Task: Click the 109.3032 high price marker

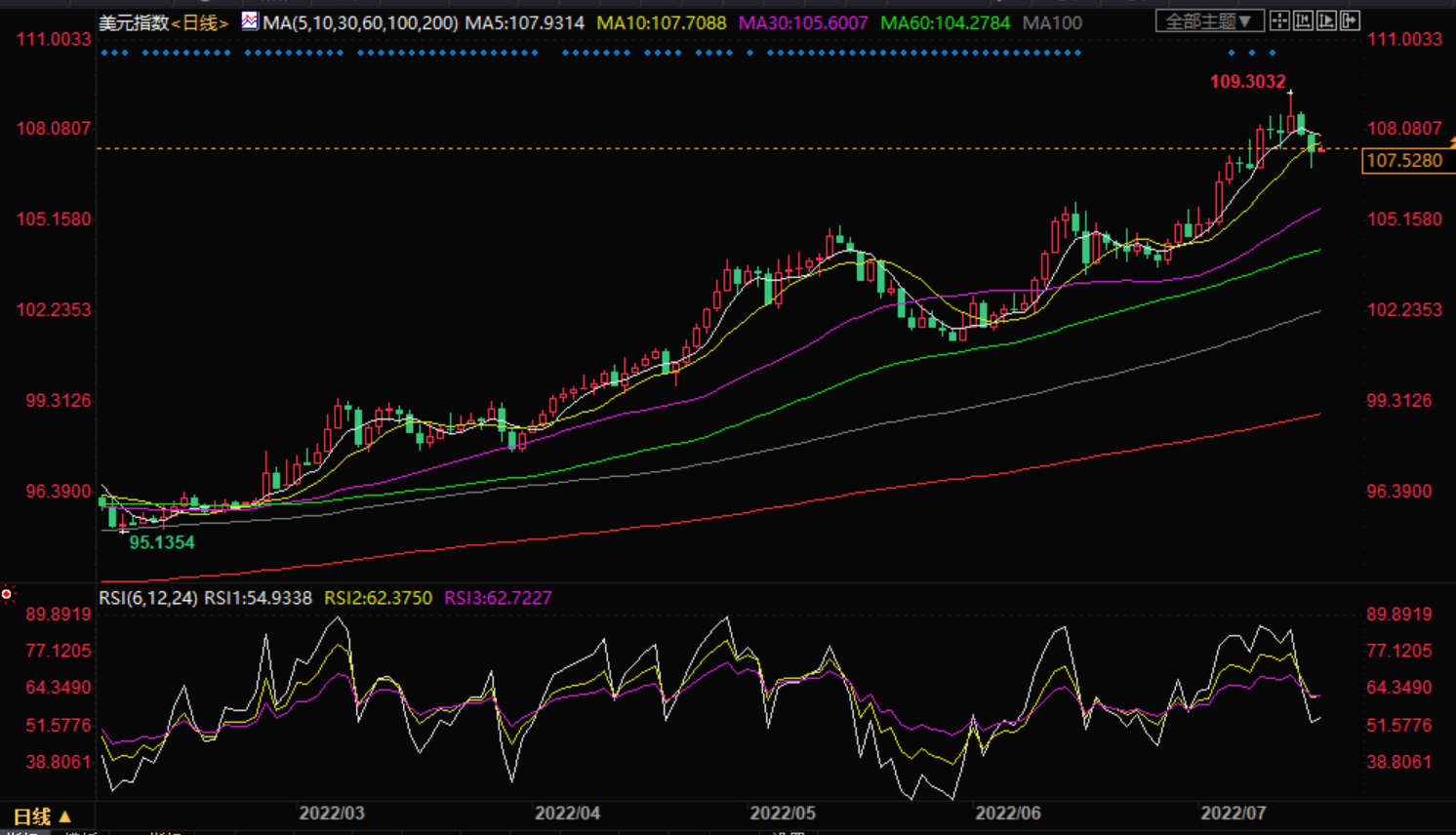Action: pos(1247,82)
